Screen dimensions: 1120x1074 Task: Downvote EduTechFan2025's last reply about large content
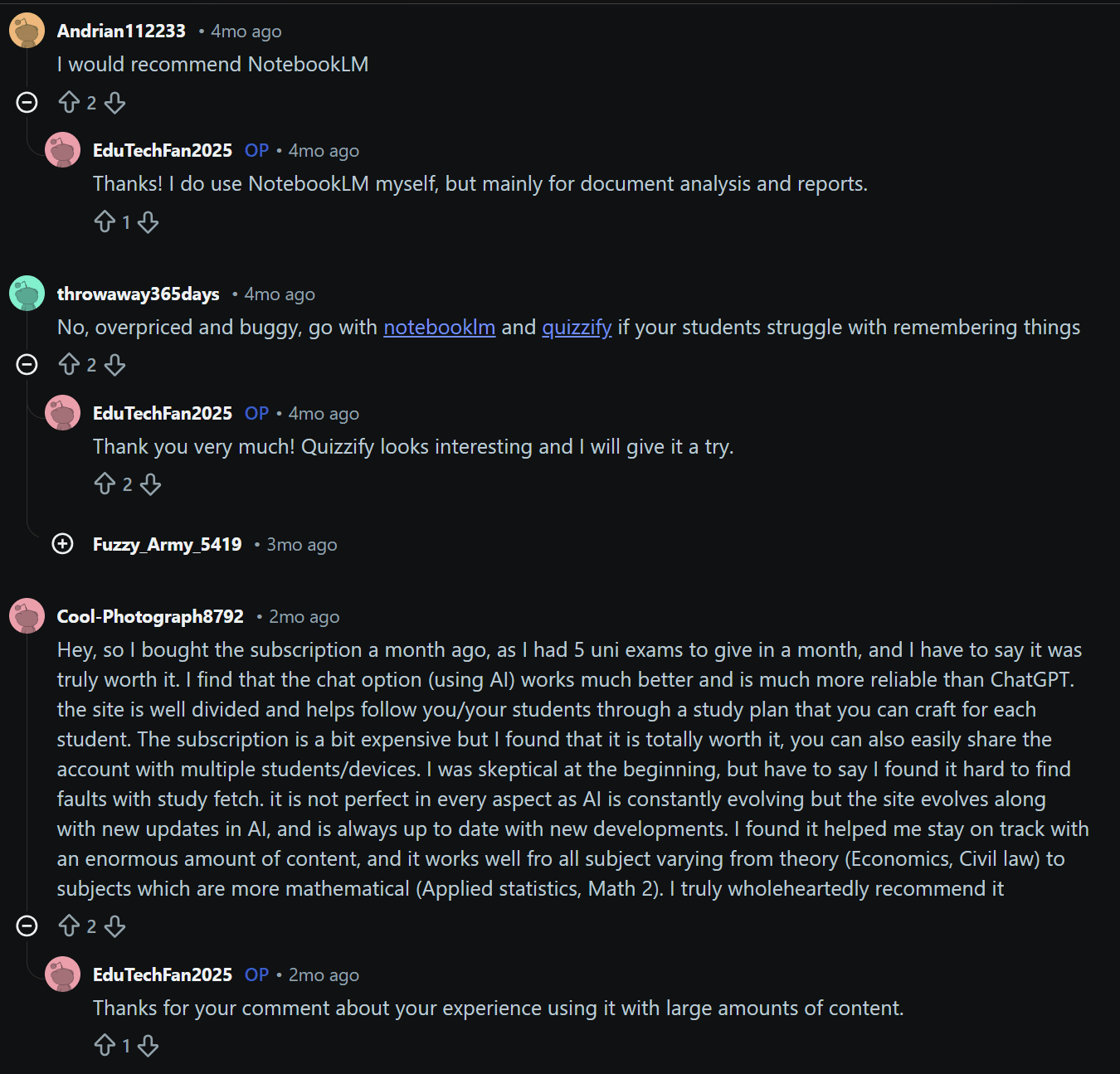click(149, 1045)
